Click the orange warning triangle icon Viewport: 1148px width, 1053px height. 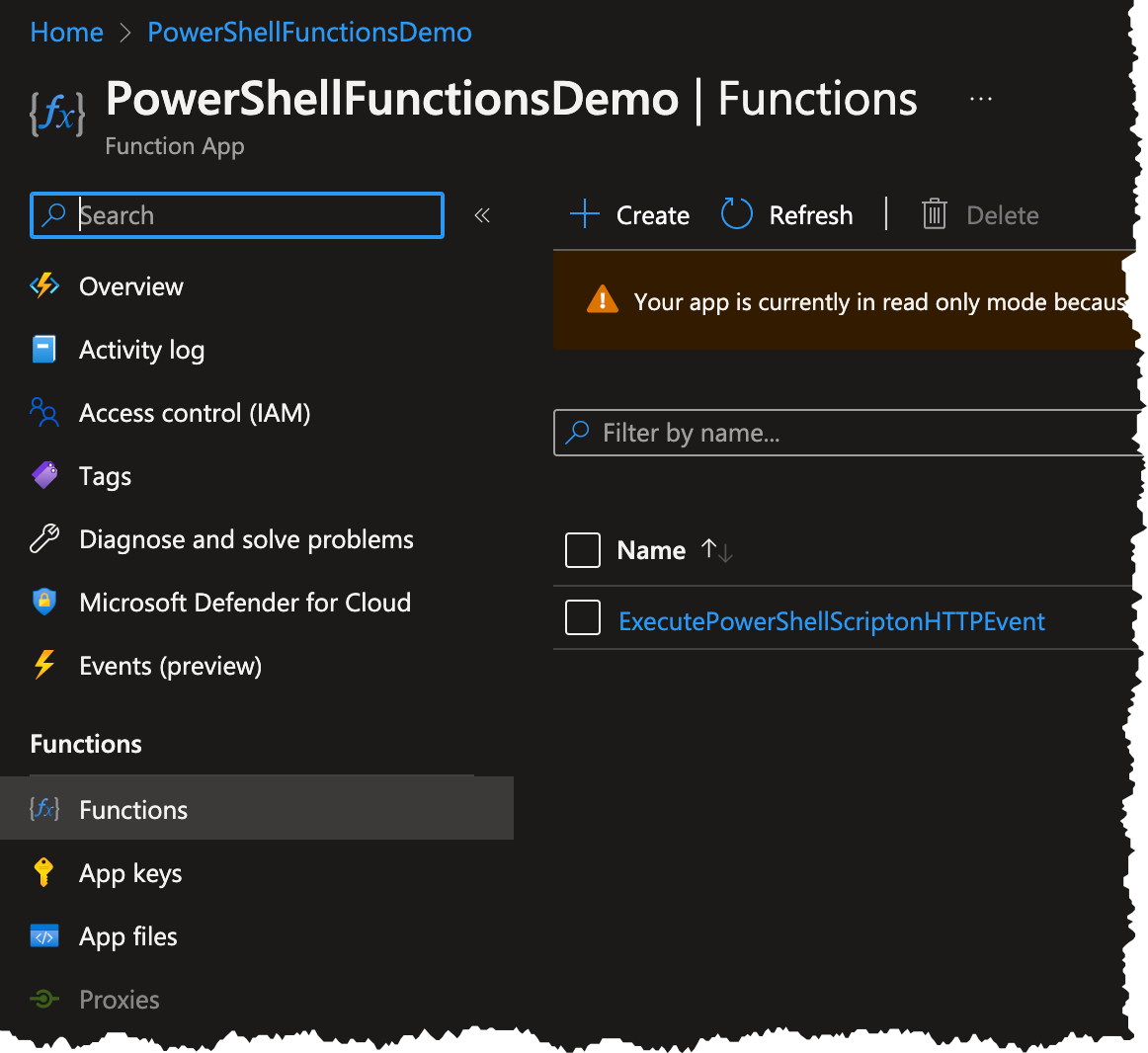click(x=603, y=299)
